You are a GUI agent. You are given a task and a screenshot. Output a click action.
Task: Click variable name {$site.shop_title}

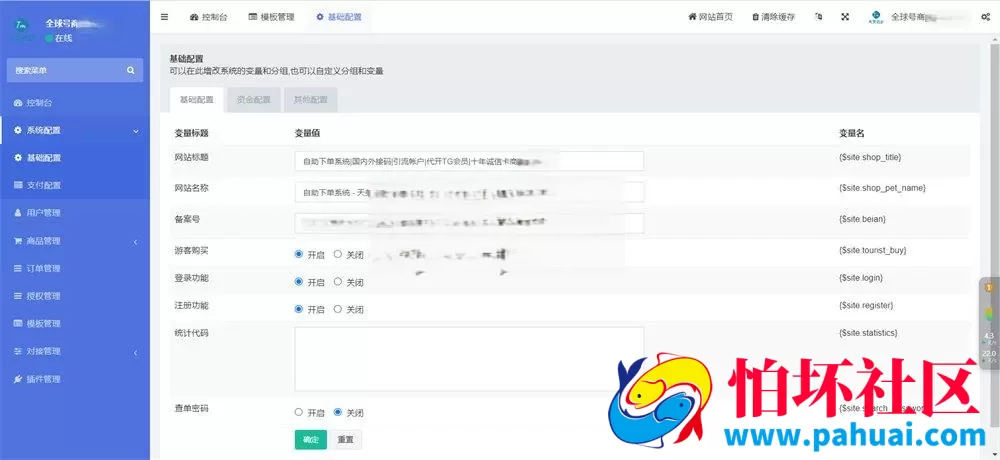pyautogui.click(x=870, y=157)
